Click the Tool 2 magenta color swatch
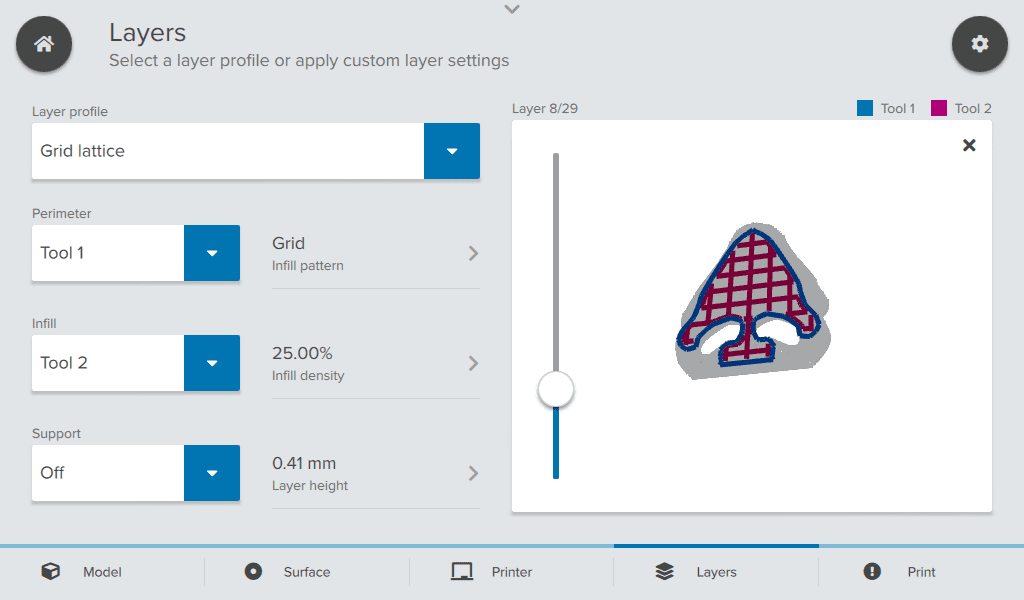 point(939,108)
